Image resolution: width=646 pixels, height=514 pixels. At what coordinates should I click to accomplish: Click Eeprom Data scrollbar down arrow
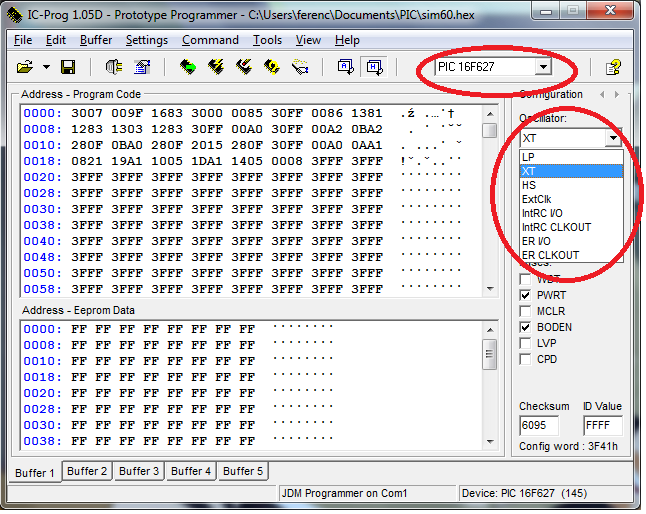click(x=490, y=442)
